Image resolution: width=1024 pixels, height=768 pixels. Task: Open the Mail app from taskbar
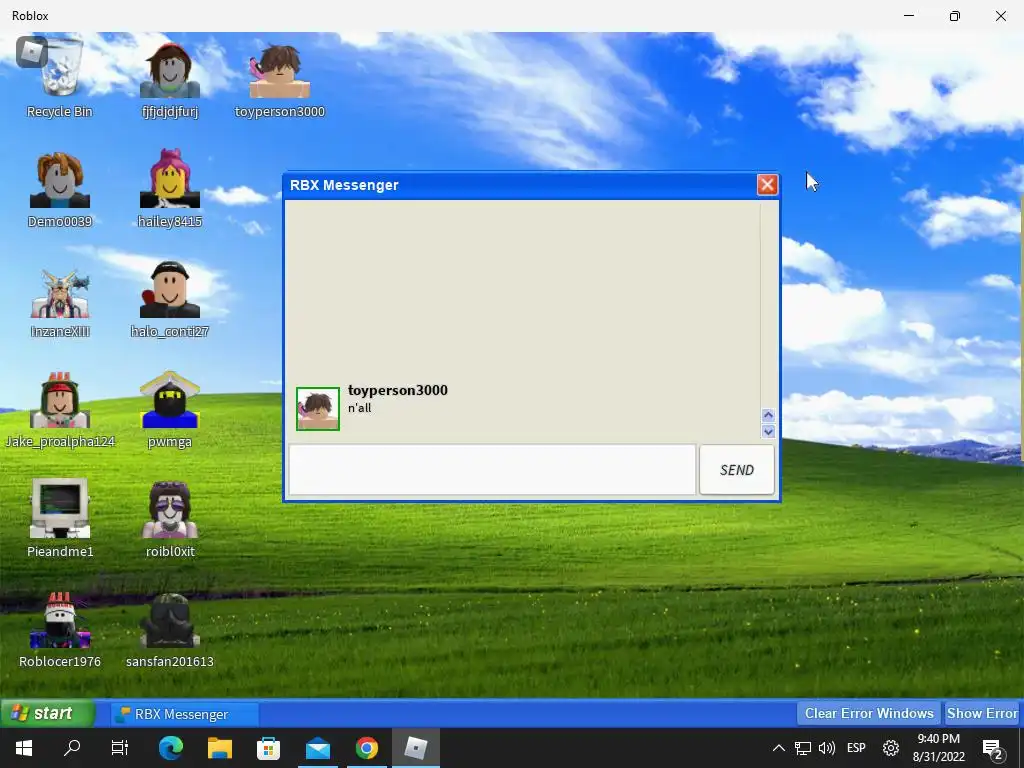pyautogui.click(x=318, y=748)
